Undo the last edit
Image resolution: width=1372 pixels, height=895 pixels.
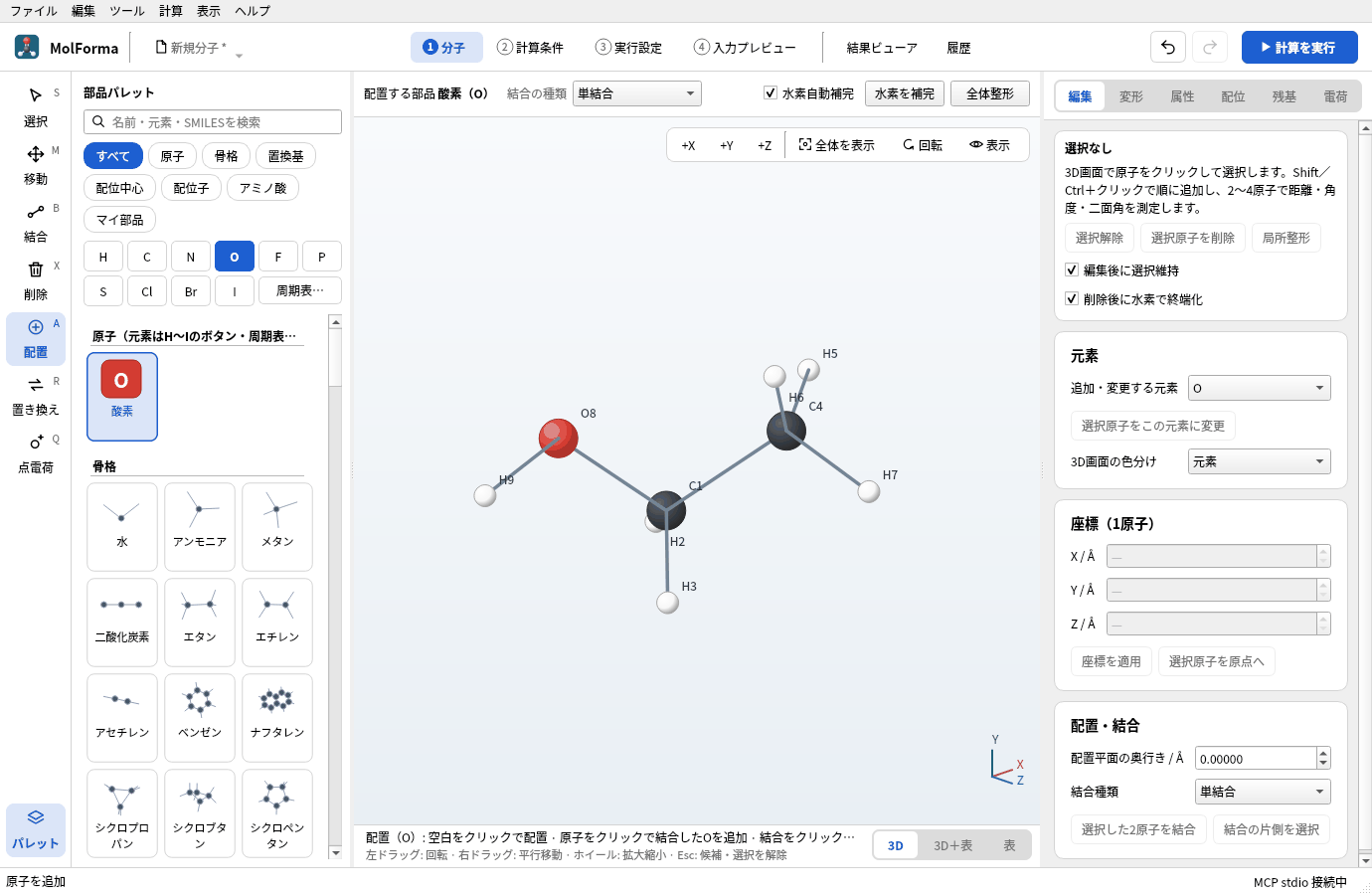(x=1168, y=47)
